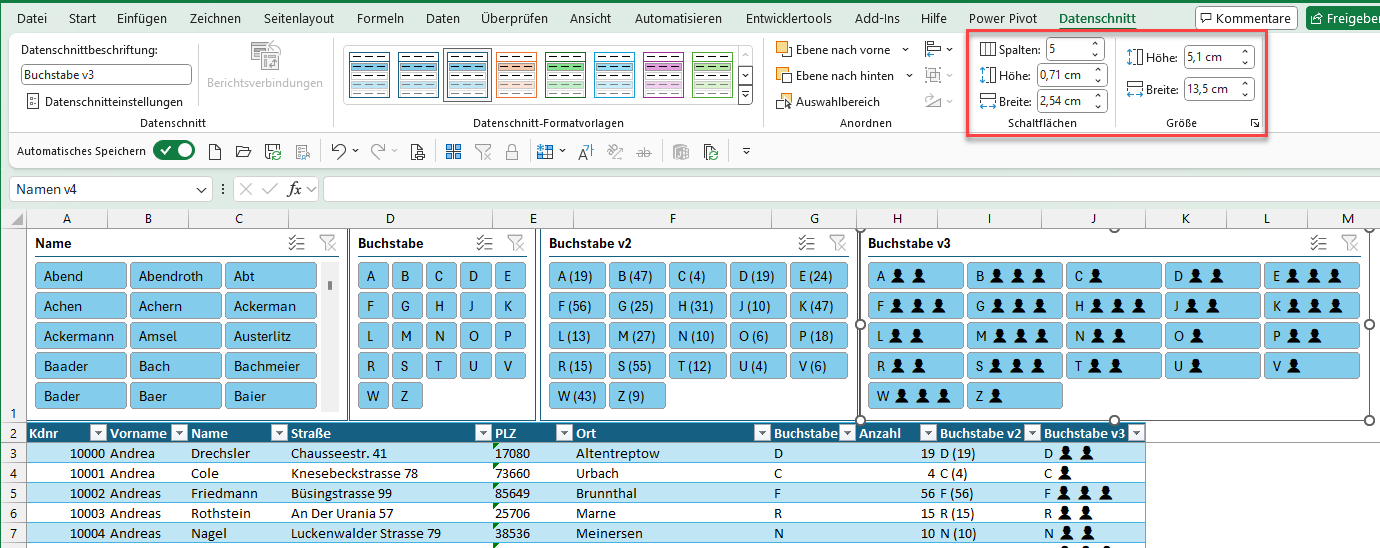Viewport: 1380px width, 548px height.
Task: Switch to the Power Pivot tab
Action: 1002,18
